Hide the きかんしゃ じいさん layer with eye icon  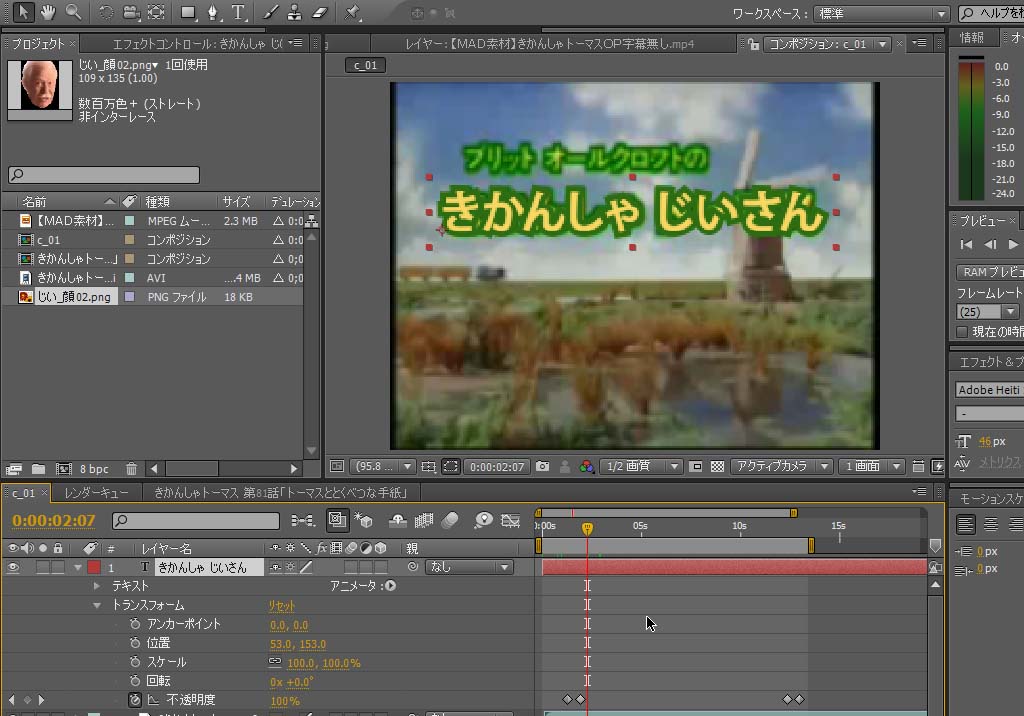coord(12,568)
